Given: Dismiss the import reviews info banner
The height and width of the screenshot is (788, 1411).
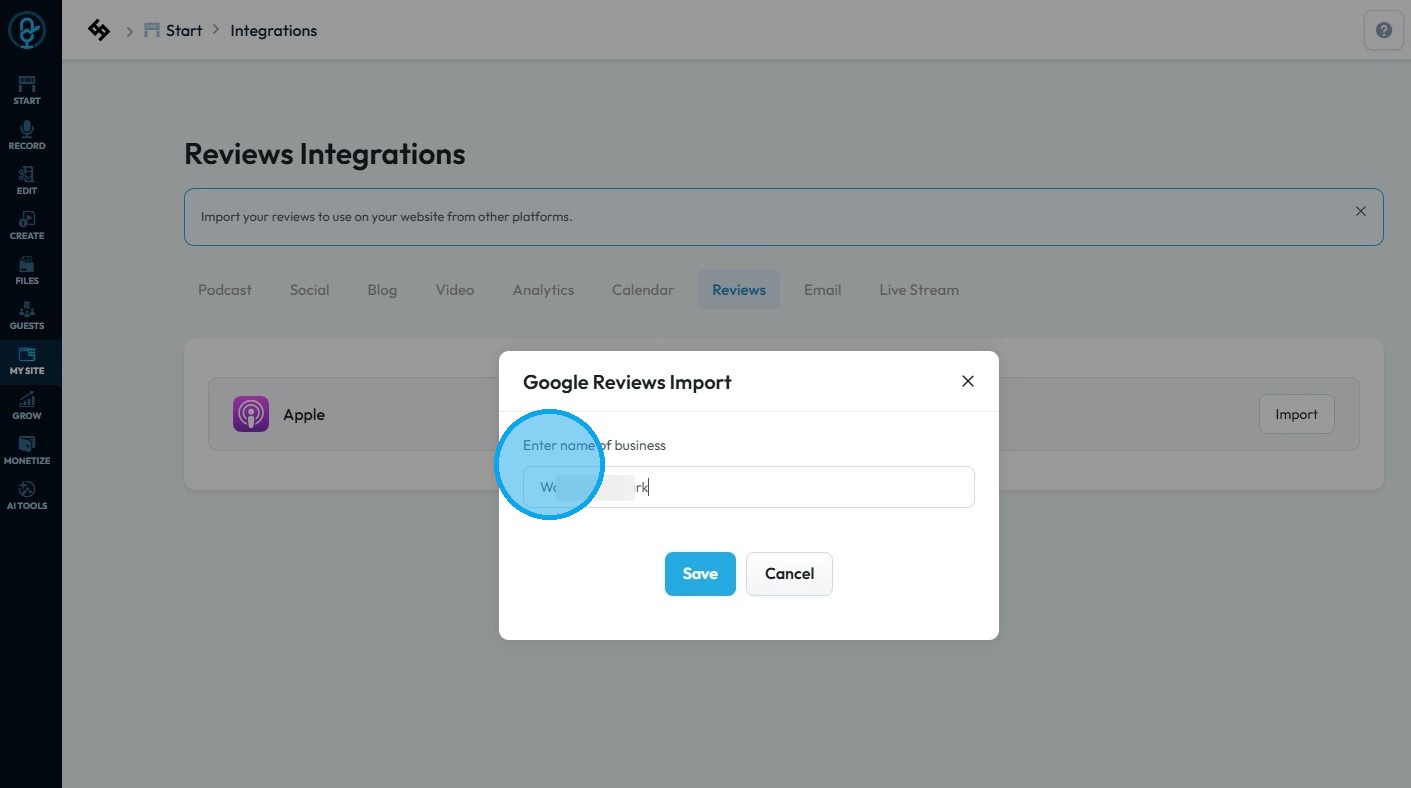Looking at the screenshot, I should coord(1360,211).
